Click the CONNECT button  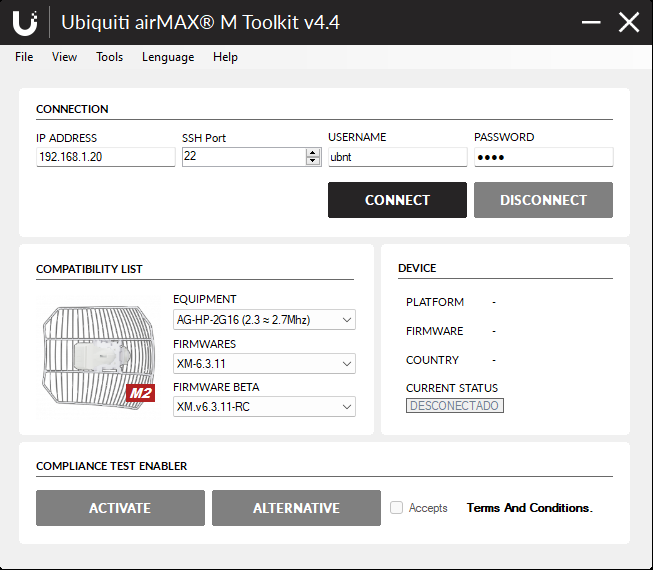coord(397,200)
